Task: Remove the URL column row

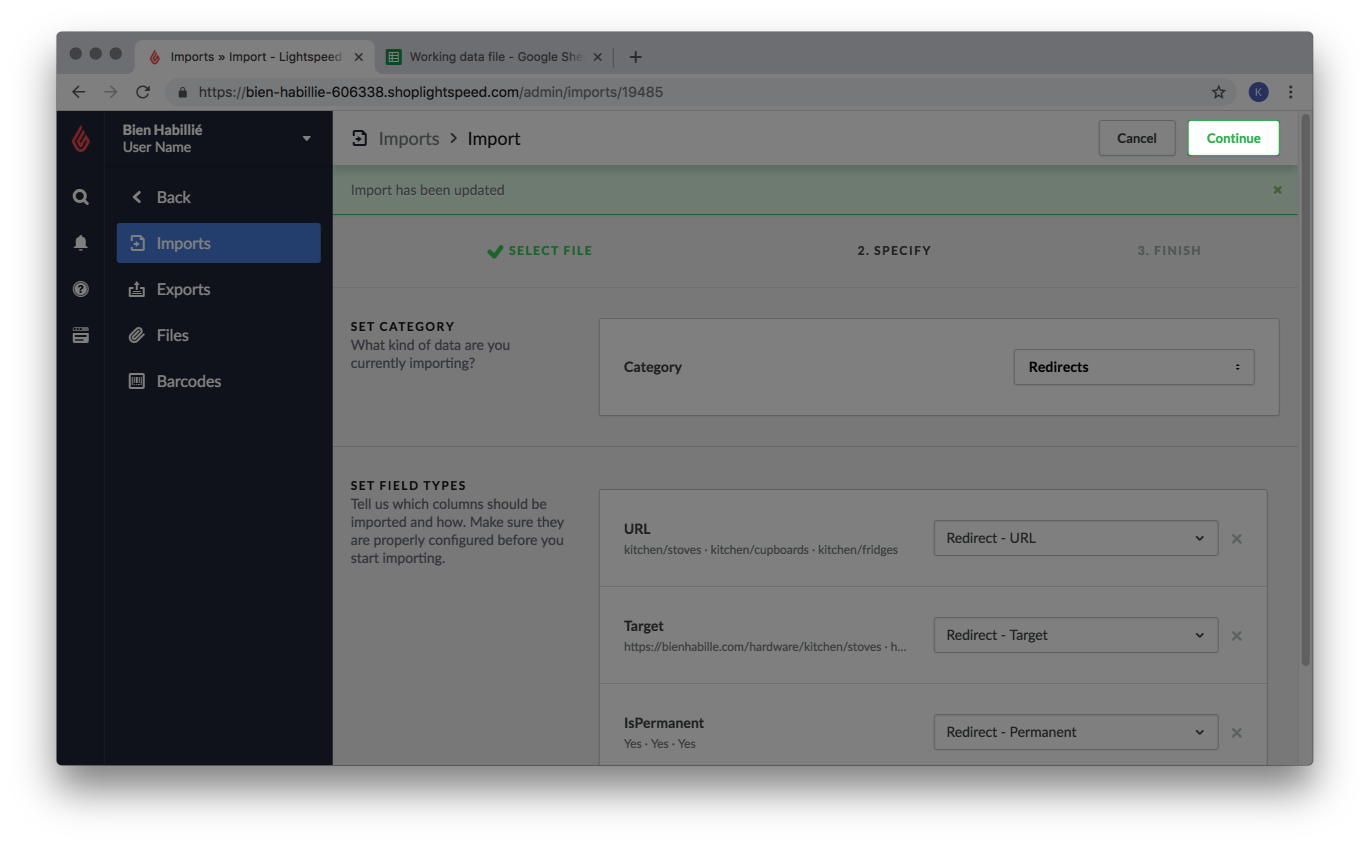Action: click(1237, 539)
